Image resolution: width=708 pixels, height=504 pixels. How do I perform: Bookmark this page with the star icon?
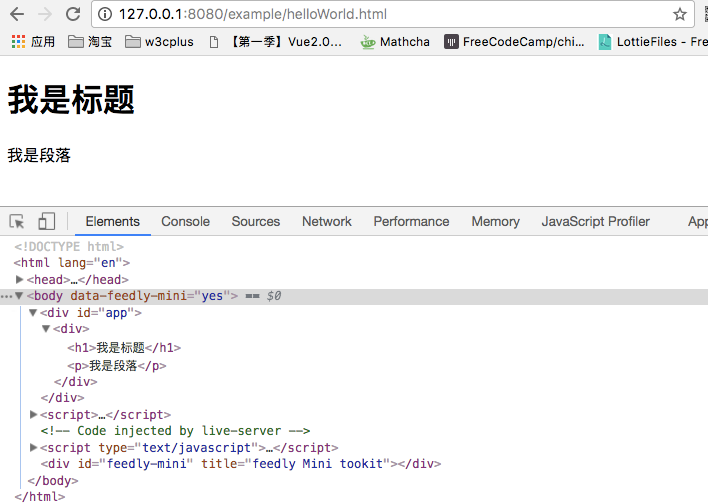point(680,14)
